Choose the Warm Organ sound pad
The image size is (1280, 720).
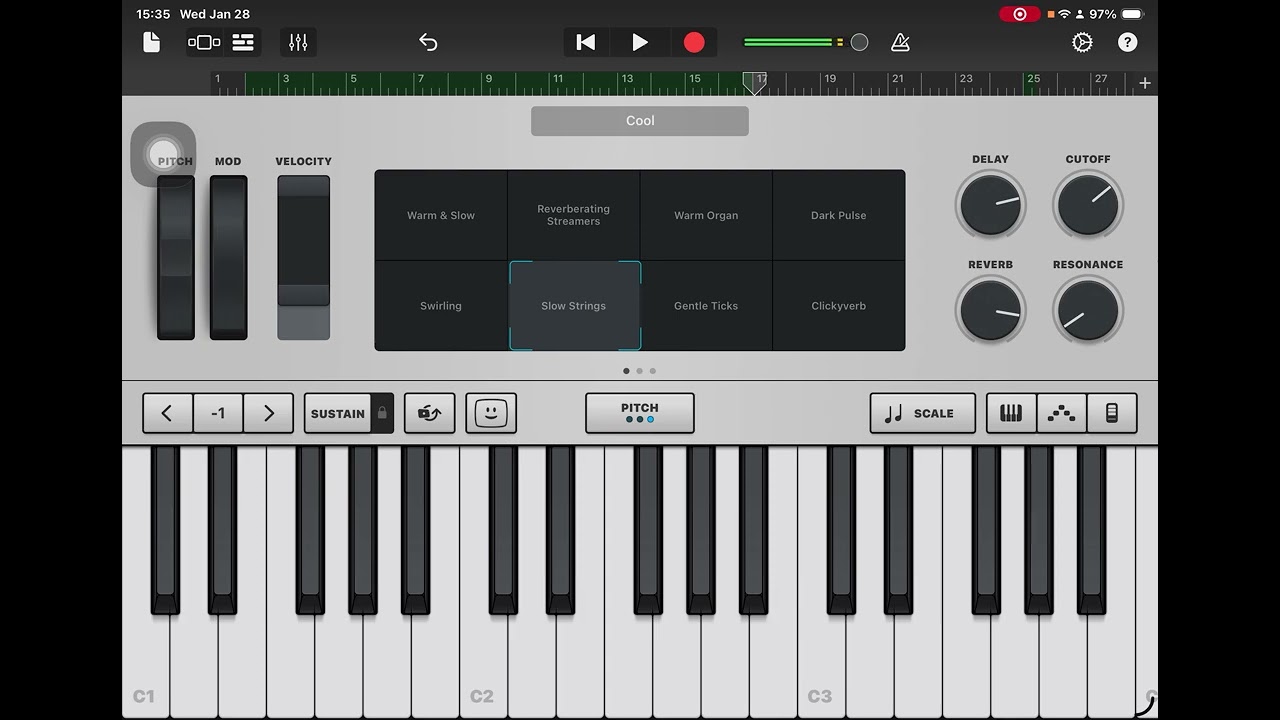706,215
